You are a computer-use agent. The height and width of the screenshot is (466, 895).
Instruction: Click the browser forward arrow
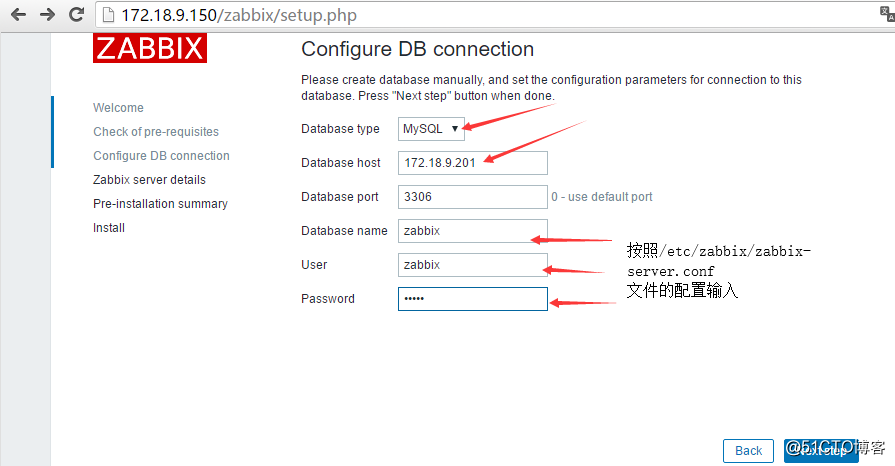tap(47, 14)
